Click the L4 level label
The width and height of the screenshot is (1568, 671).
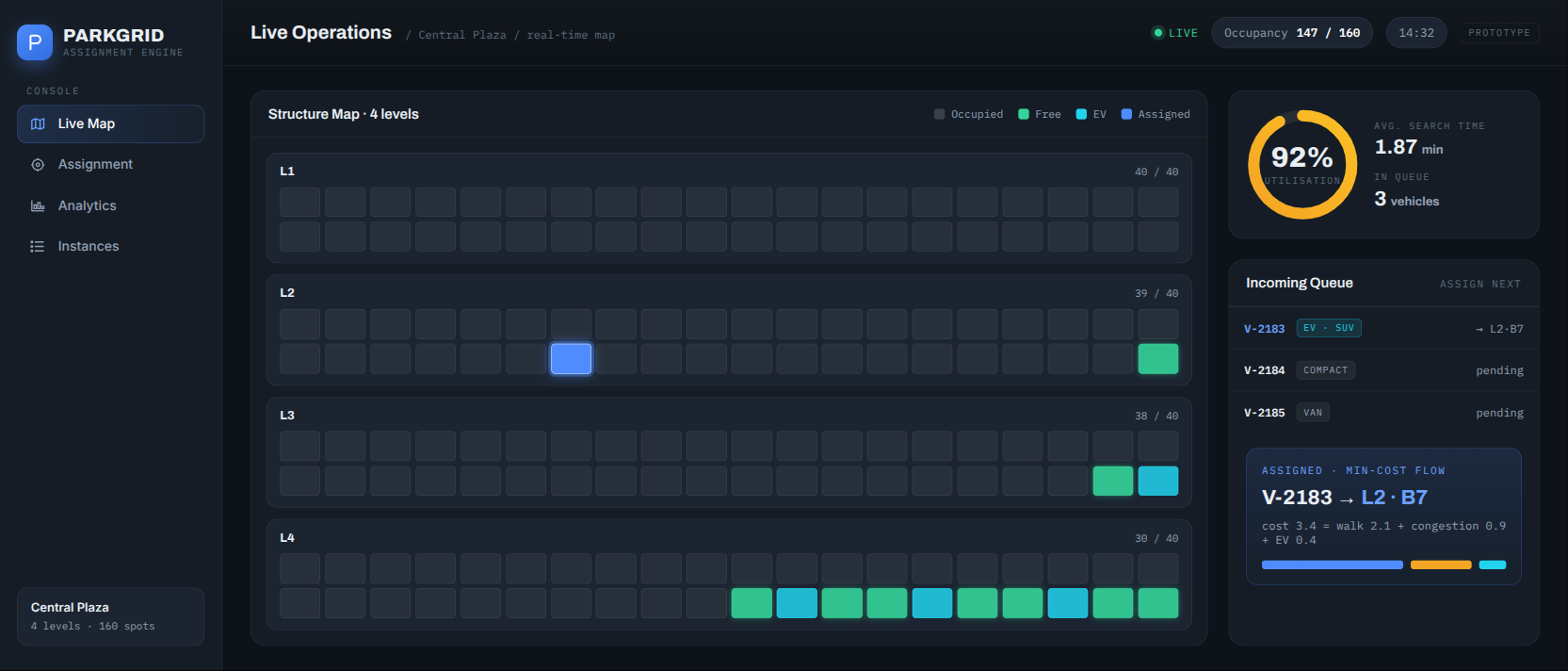point(287,538)
